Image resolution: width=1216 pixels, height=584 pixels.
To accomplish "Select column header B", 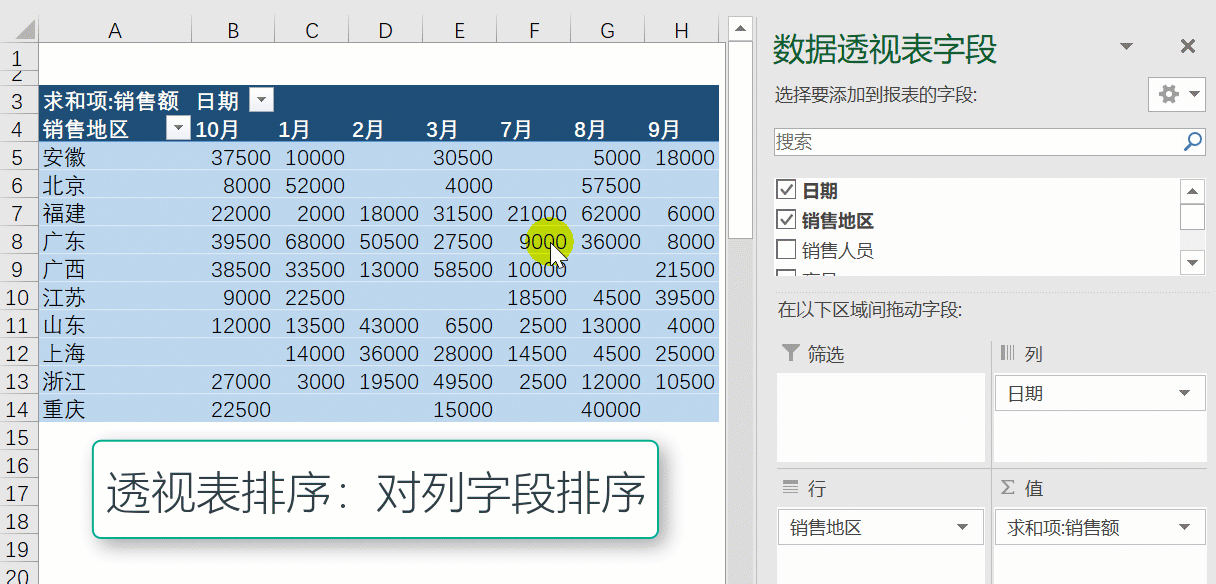I will [233, 31].
